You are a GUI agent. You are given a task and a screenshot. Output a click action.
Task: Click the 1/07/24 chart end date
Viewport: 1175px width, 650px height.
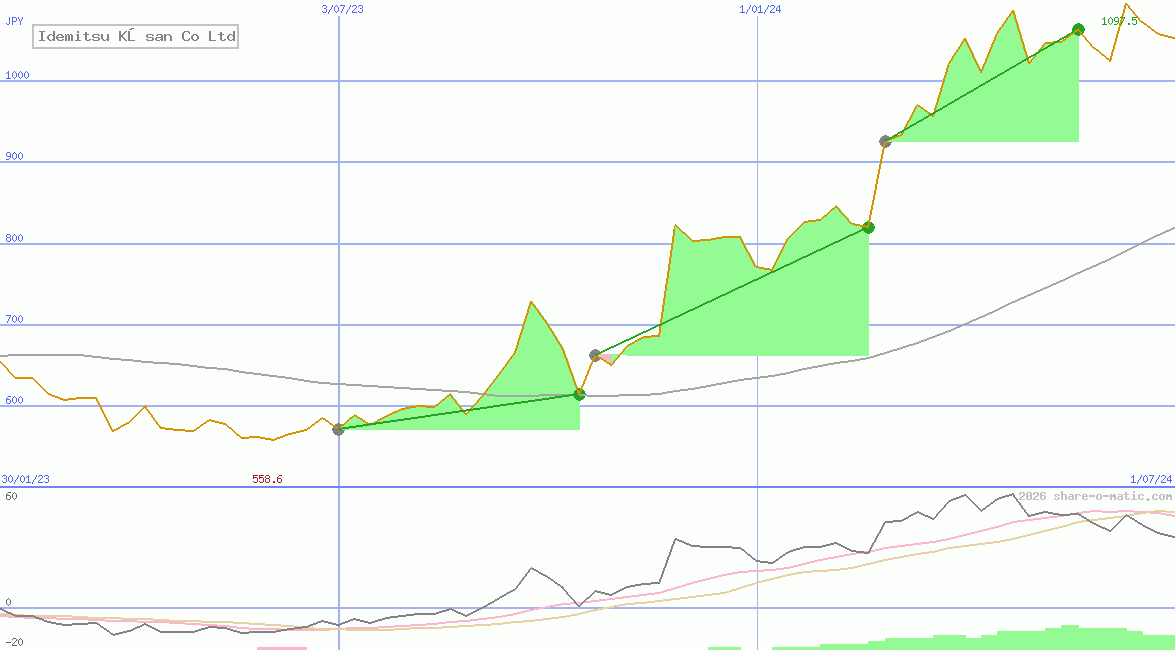pyautogui.click(x=1150, y=479)
